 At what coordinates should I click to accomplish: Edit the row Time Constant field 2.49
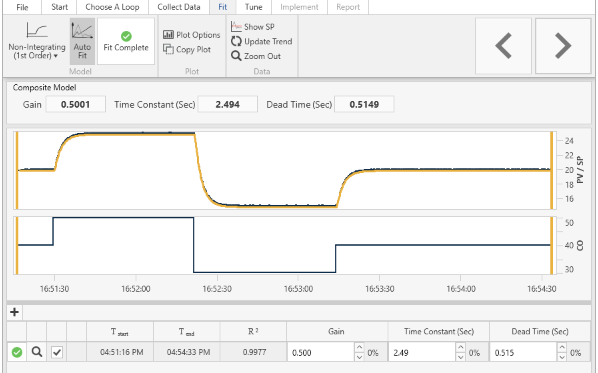coord(422,352)
